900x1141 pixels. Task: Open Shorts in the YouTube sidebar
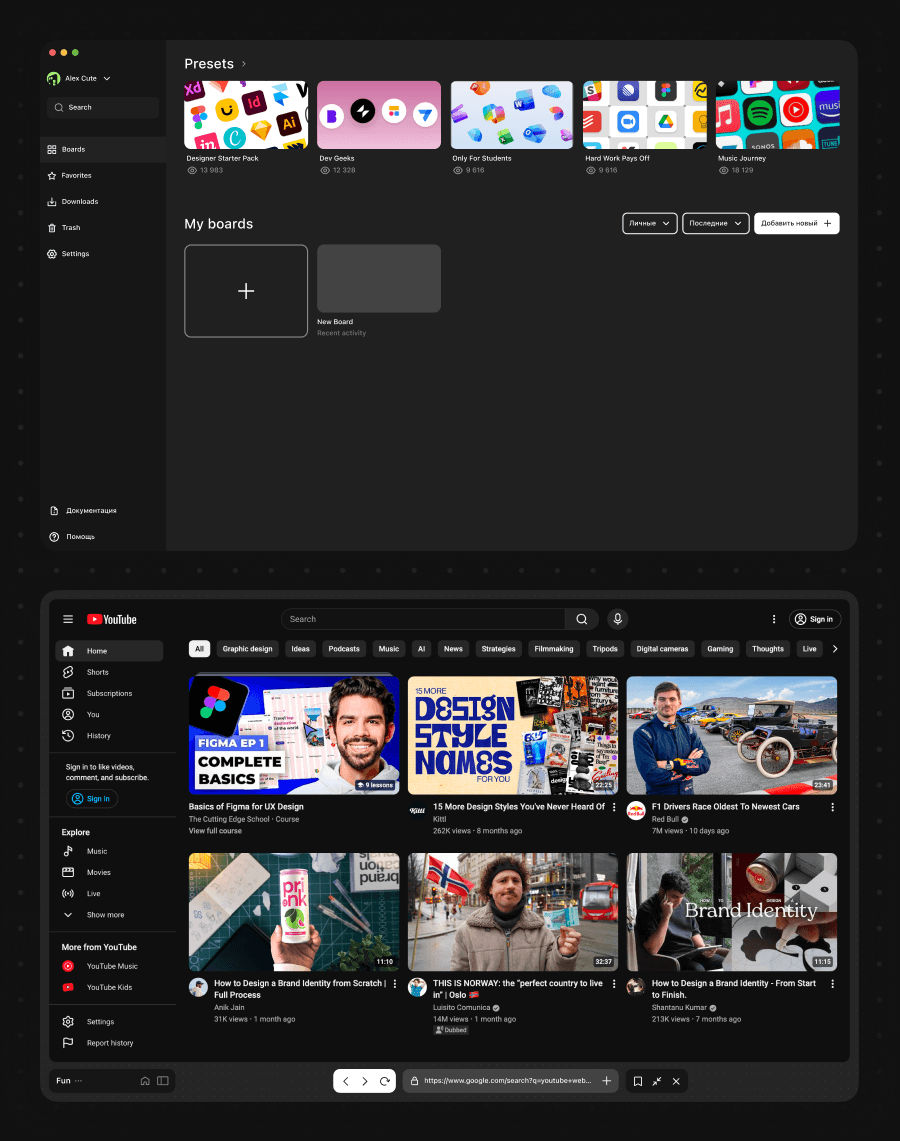(97, 672)
